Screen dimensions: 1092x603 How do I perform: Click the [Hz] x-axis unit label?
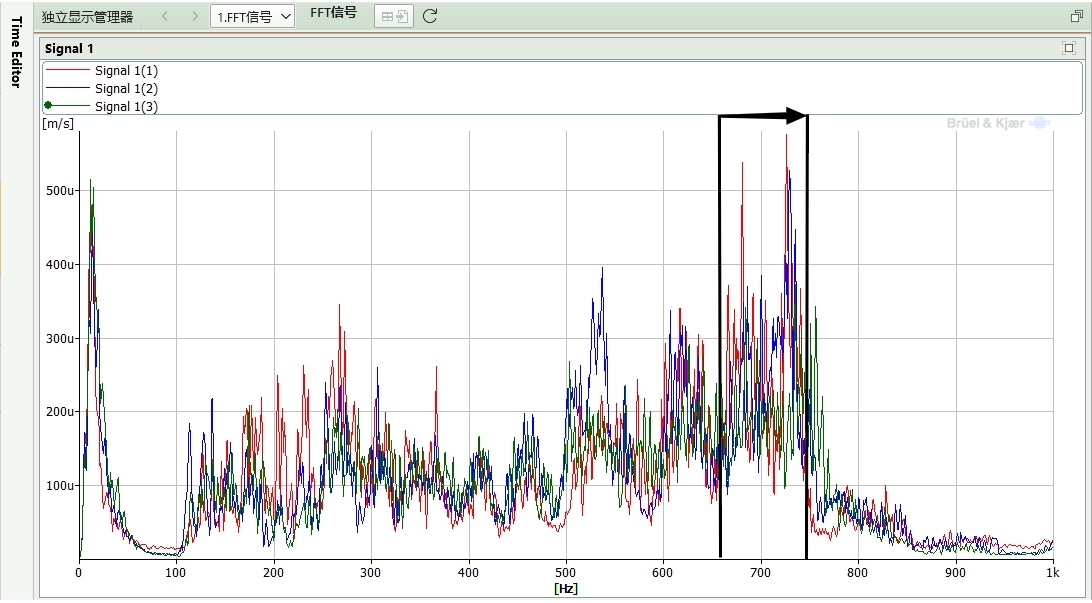coord(565,588)
